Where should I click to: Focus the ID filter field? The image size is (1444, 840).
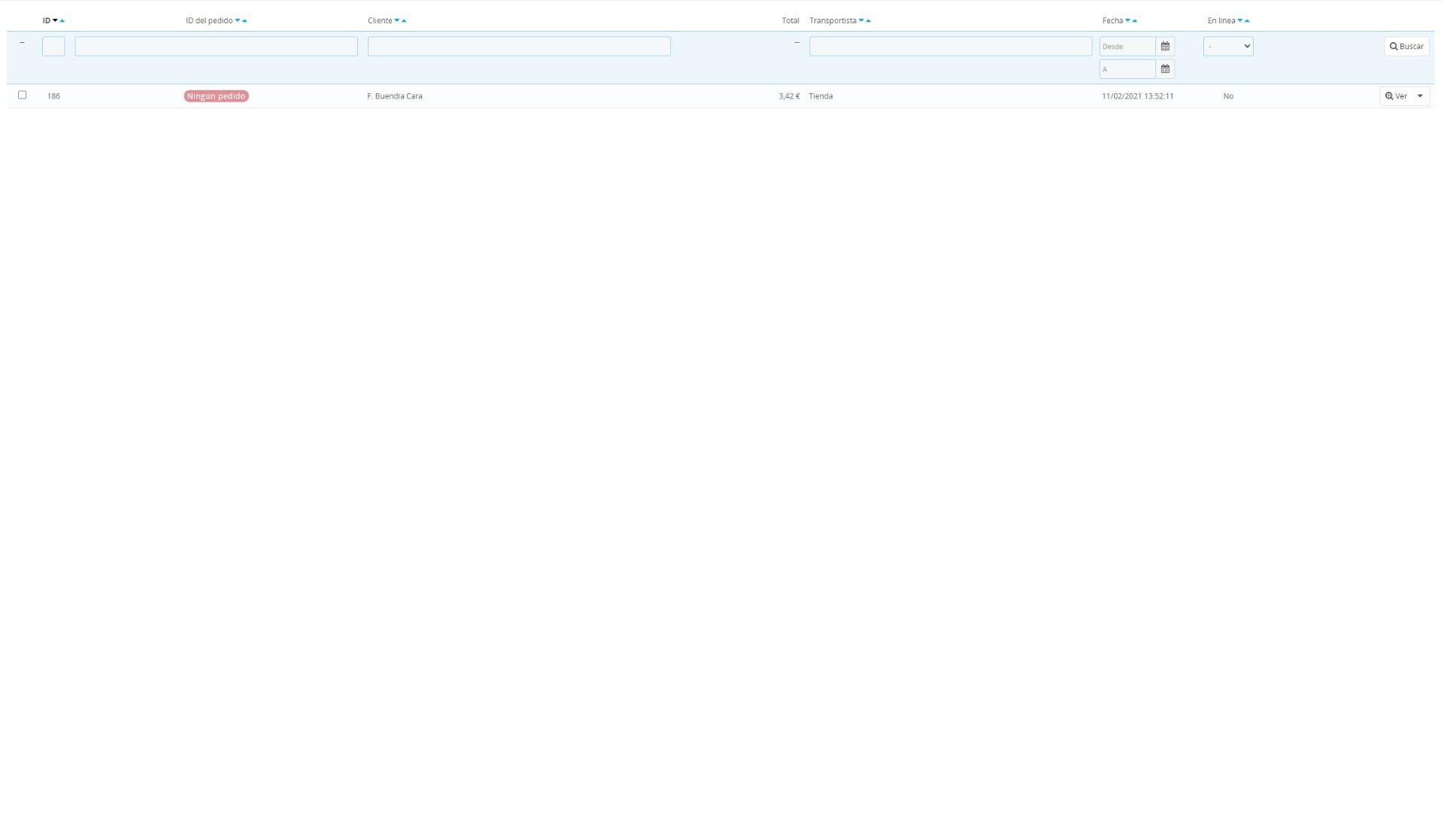coord(53,47)
